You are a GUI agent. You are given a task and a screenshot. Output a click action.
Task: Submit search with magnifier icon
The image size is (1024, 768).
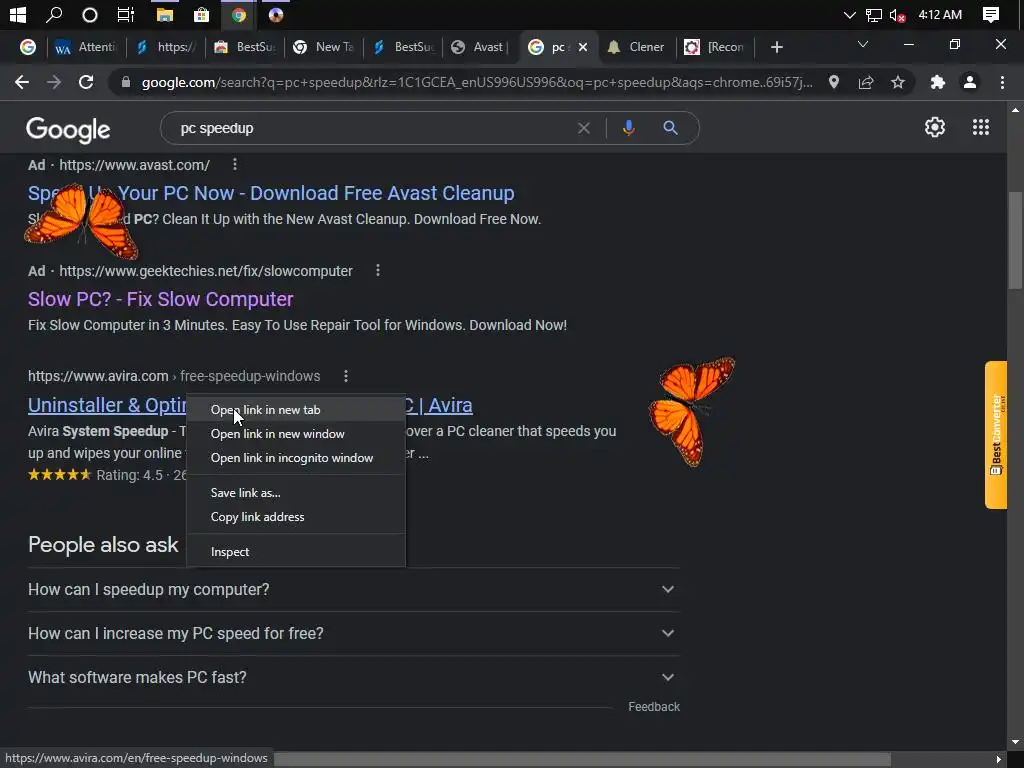pyautogui.click(x=670, y=128)
